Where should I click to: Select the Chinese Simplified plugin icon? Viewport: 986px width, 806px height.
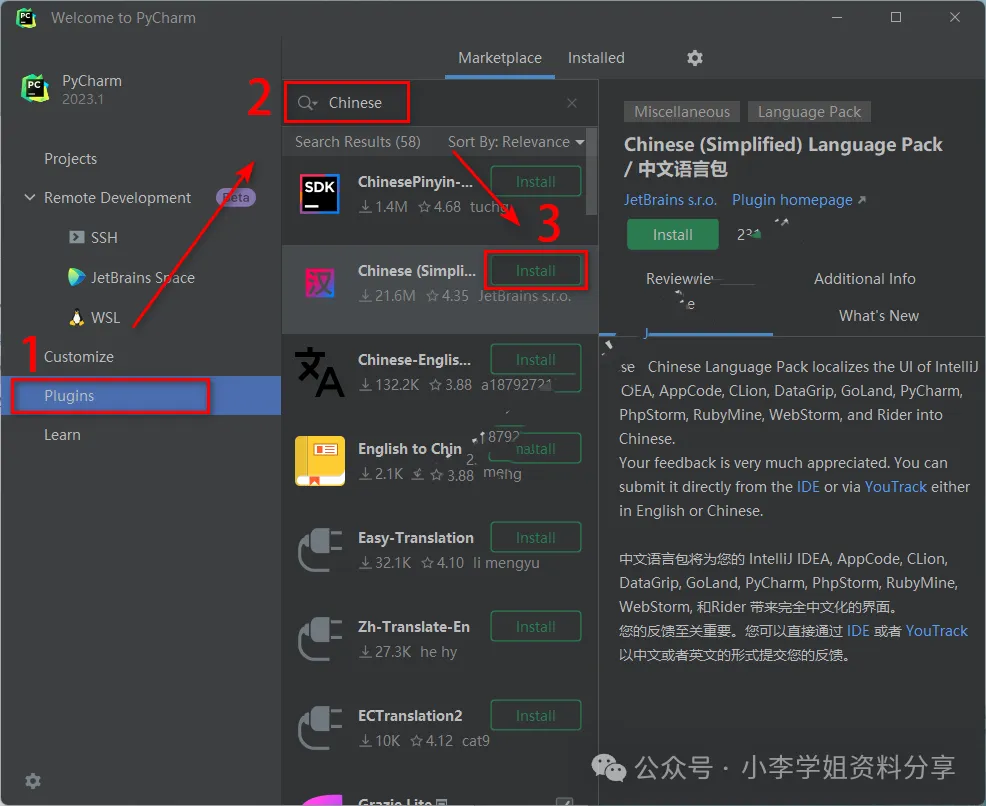pyautogui.click(x=319, y=283)
